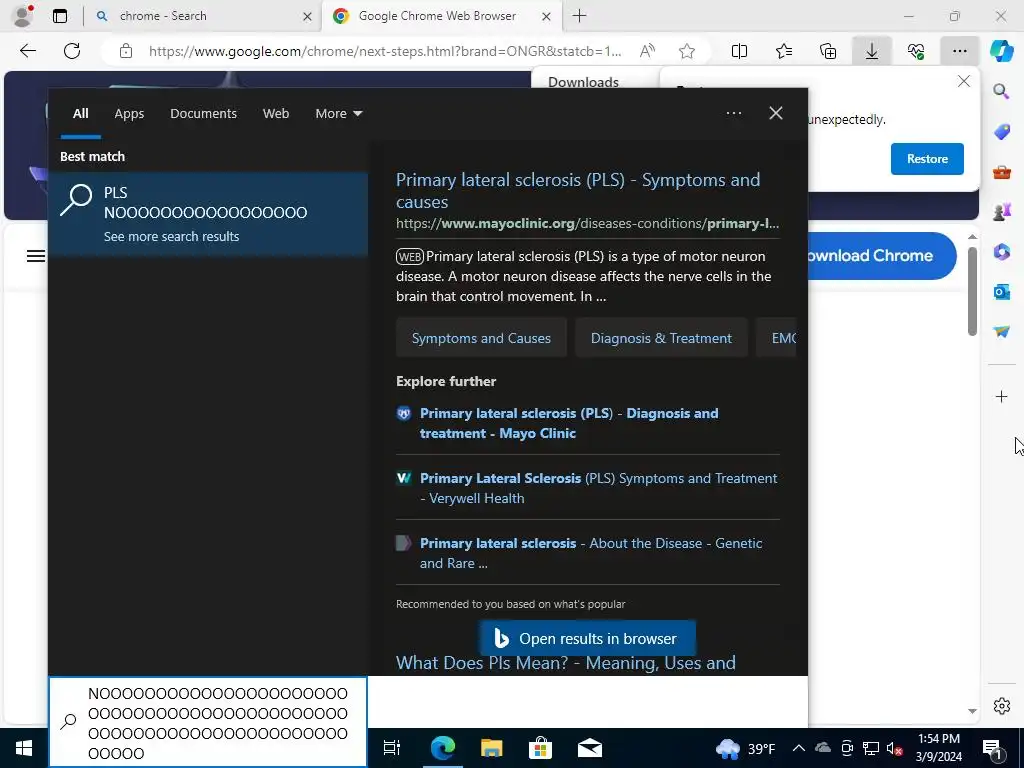
Task: Select the All search filter tab
Action: [80, 114]
